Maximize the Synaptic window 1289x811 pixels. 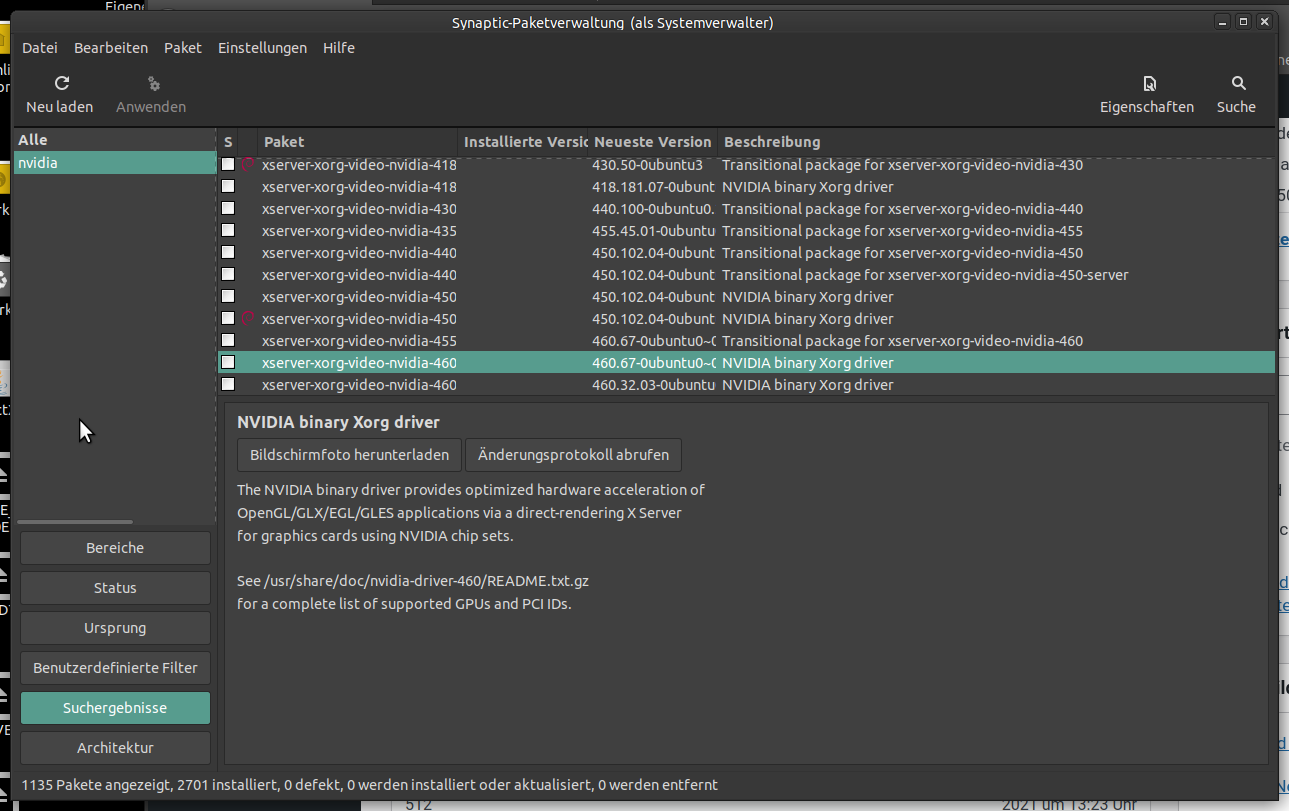click(1243, 22)
